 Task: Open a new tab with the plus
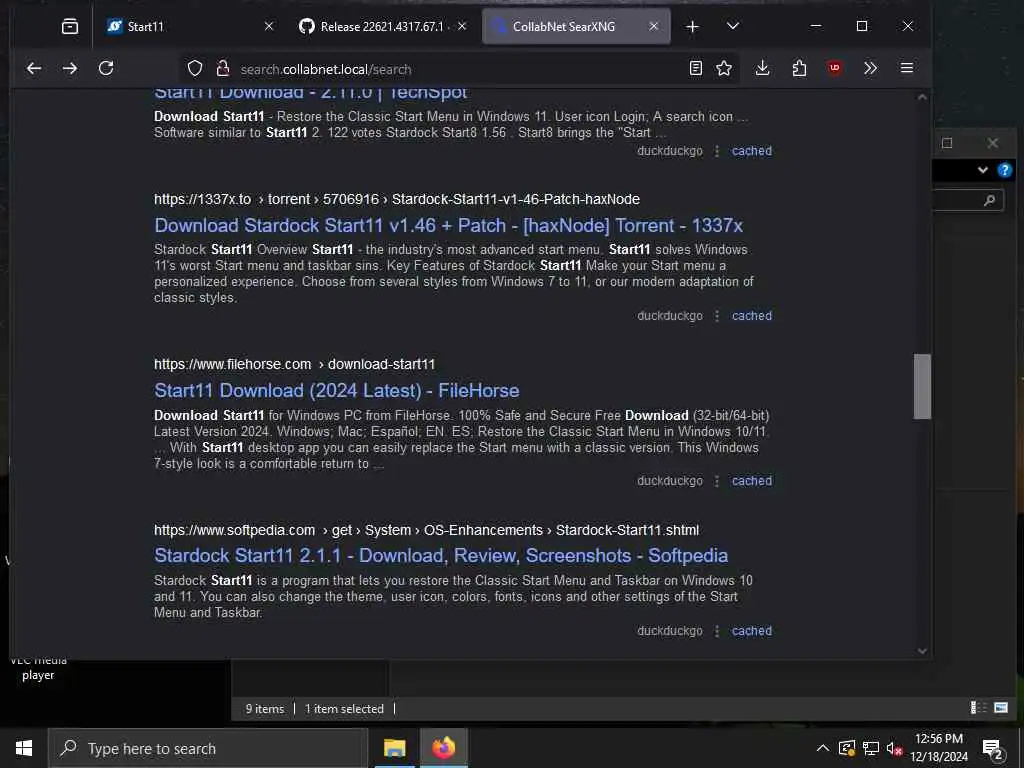pyautogui.click(x=692, y=26)
